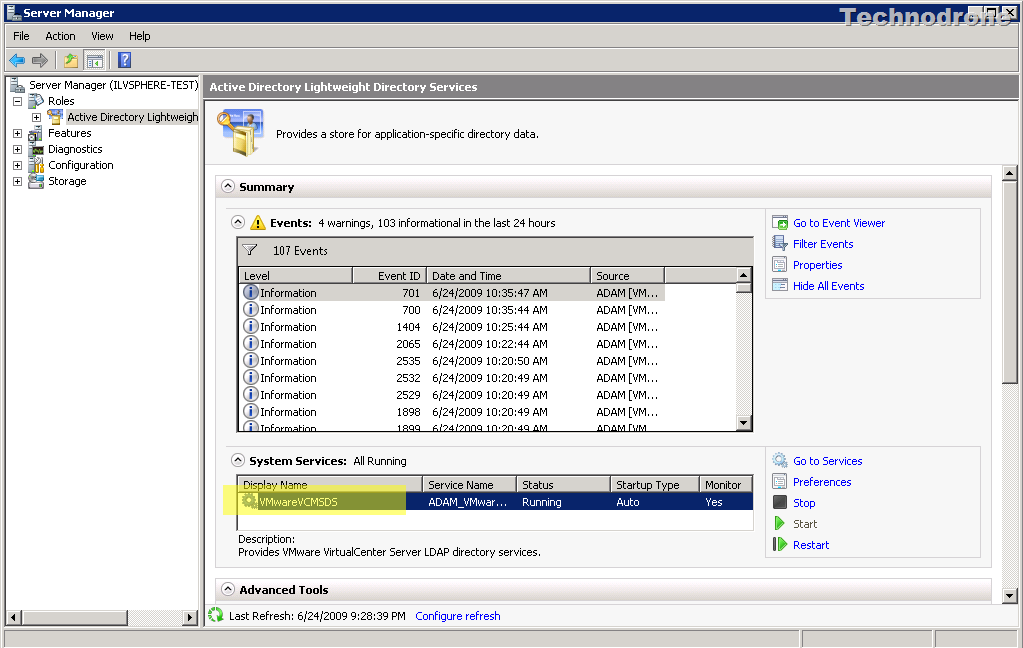The height and width of the screenshot is (648, 1023).
Task: Toggle the Show/Hide console tree icon
Action: tap(95, 61)
